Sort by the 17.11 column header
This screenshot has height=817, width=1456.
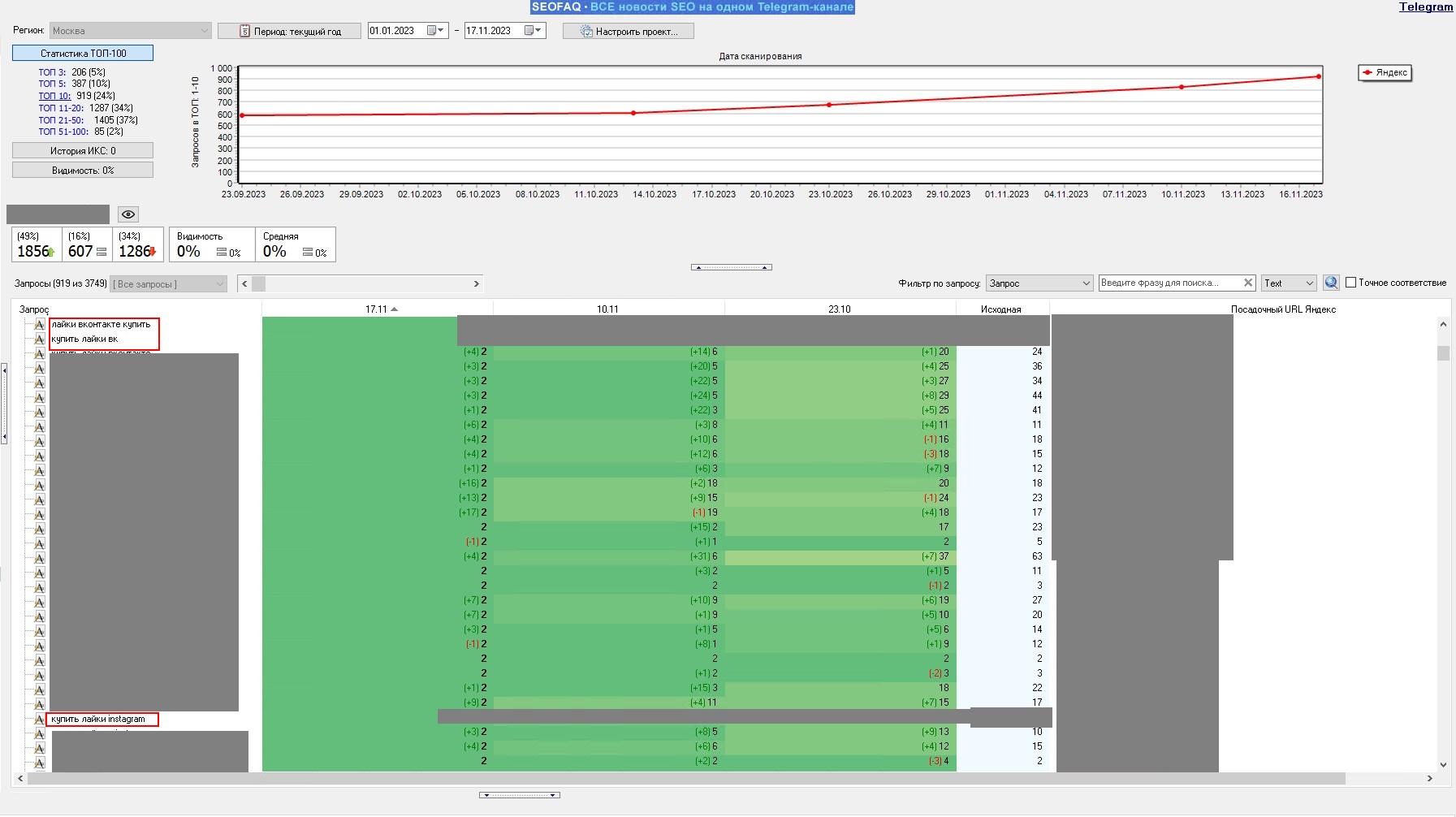377,309
